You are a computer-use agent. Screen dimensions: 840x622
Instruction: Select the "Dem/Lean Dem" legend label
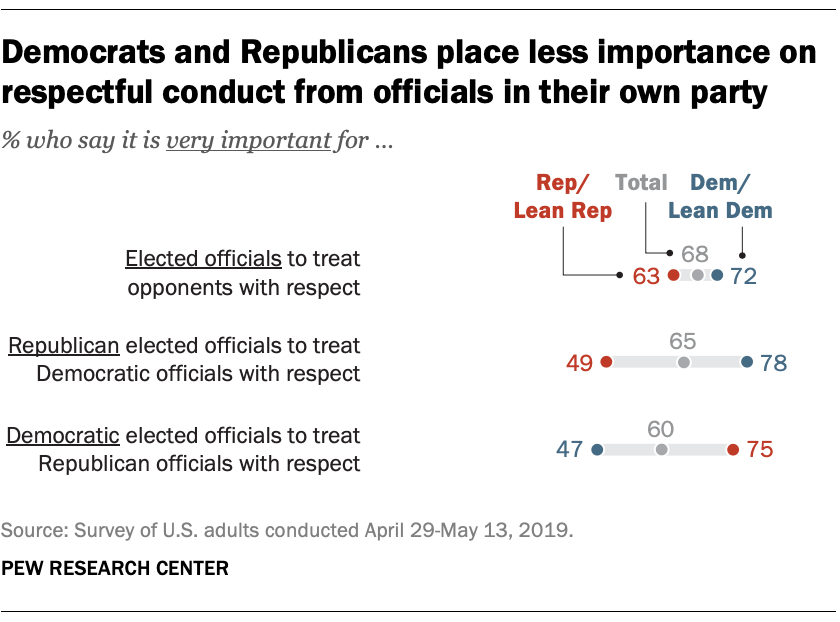click(x=720, y=196)
